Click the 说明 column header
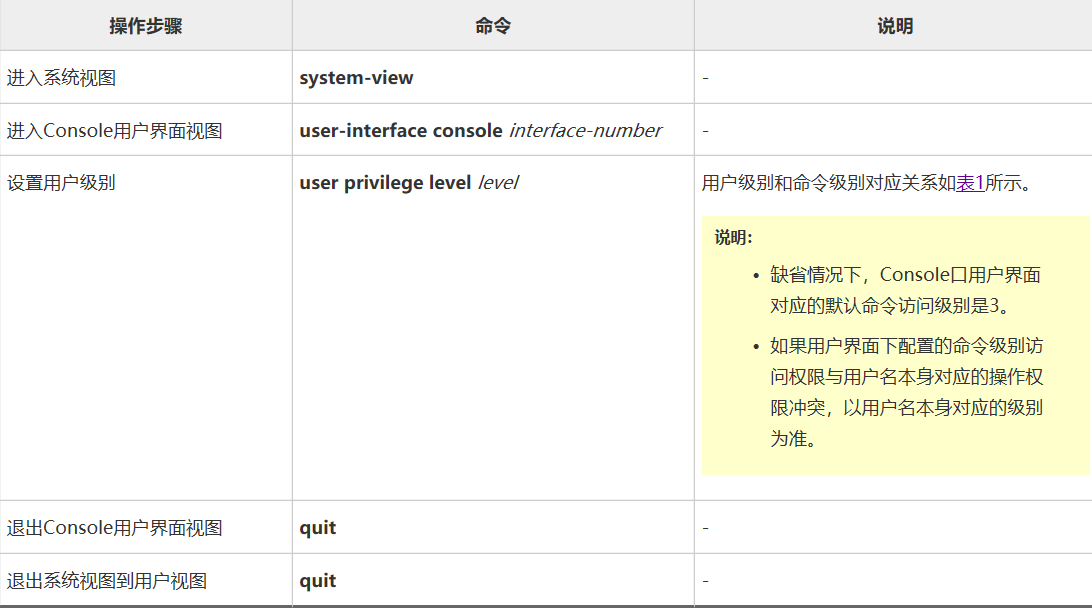Image resolution: width=1092 pixels, height=609 pixels. coord(894,26)
